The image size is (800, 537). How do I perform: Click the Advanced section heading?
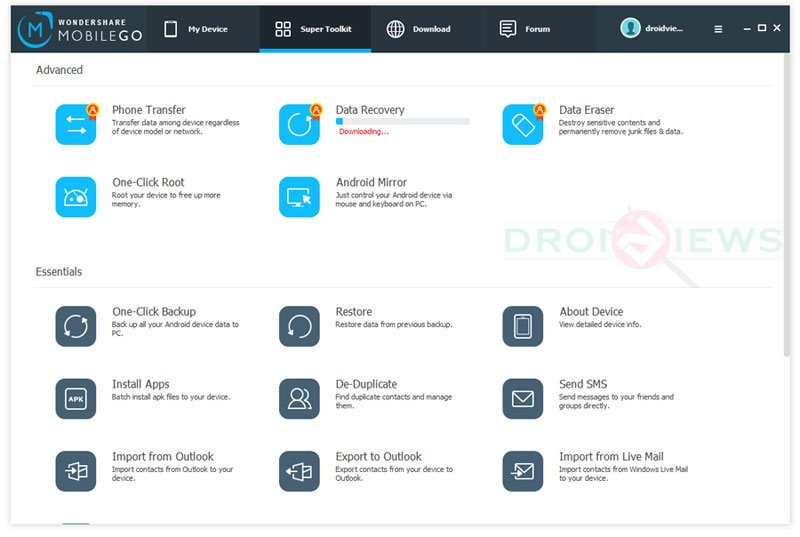coord(59,70)
